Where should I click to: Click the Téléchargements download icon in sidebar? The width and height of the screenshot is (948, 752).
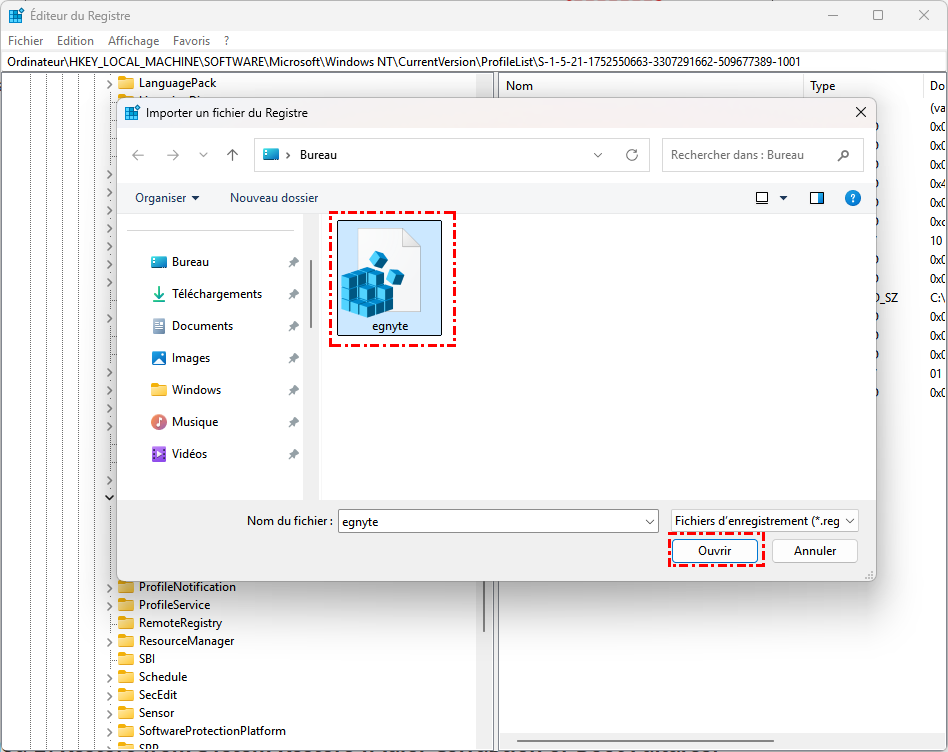(159, 294)
